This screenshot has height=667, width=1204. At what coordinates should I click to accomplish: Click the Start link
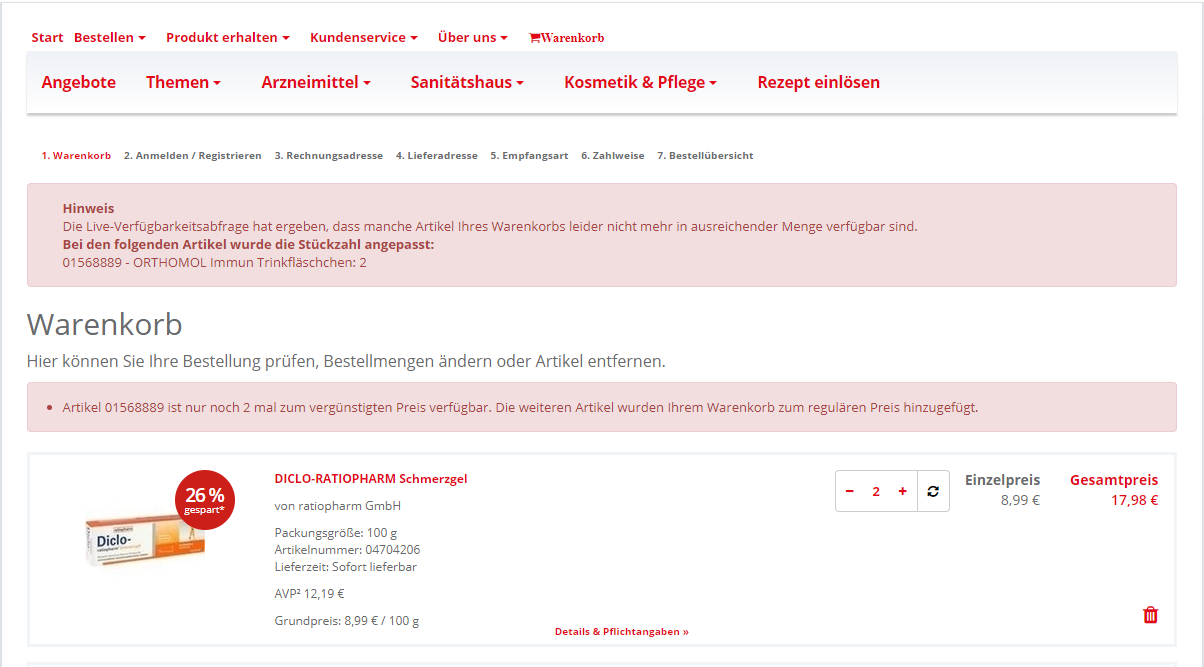47,38
